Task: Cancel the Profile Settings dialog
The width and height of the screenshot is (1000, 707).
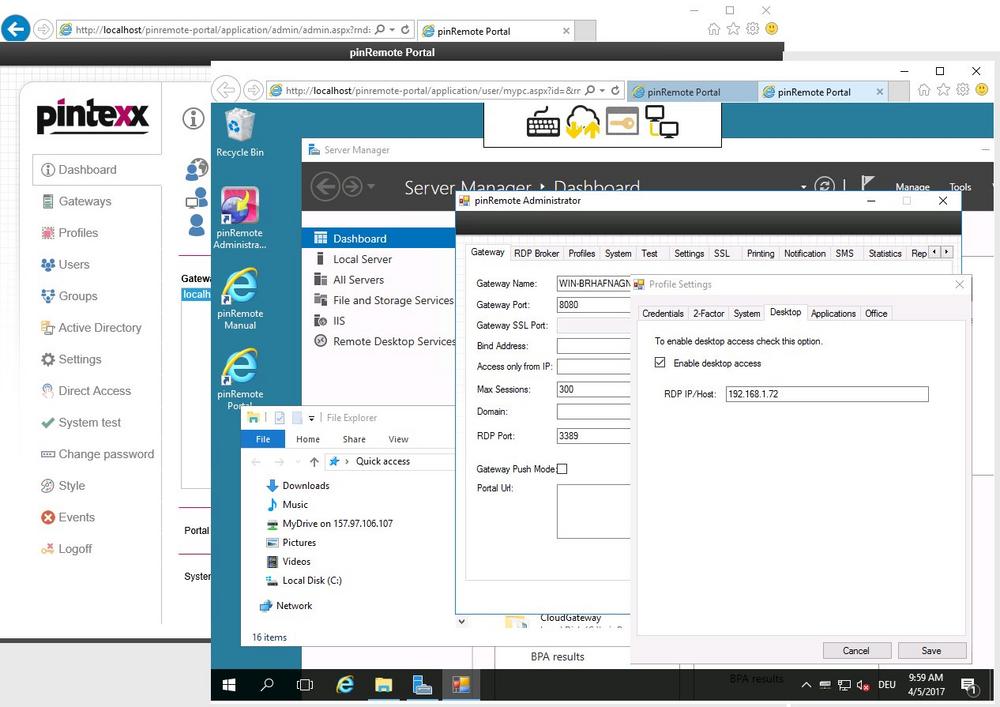Action: click(857, 650)
